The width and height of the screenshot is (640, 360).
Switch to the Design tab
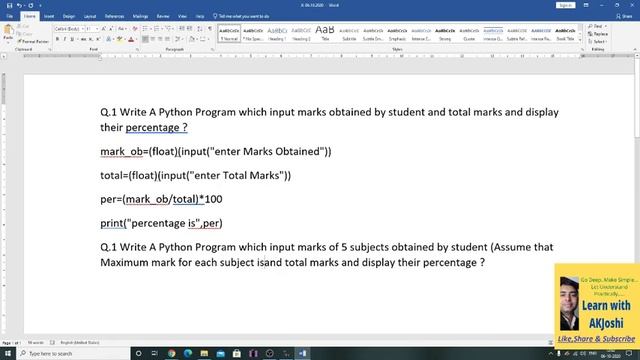(x=69, y=16)
